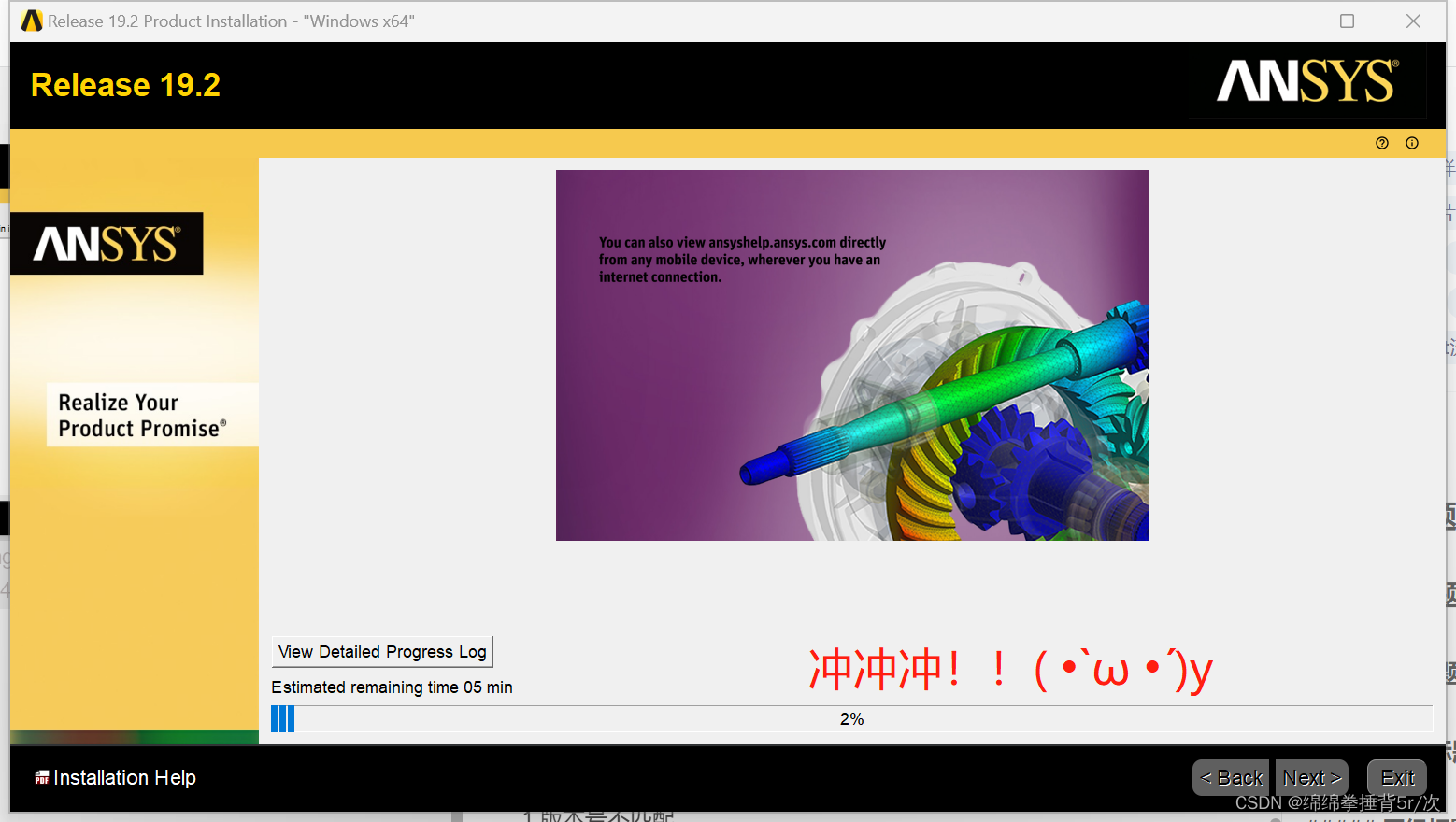Open help via the question mark icon
This screenshot has width=1456, height=822.
(1382, 142)
